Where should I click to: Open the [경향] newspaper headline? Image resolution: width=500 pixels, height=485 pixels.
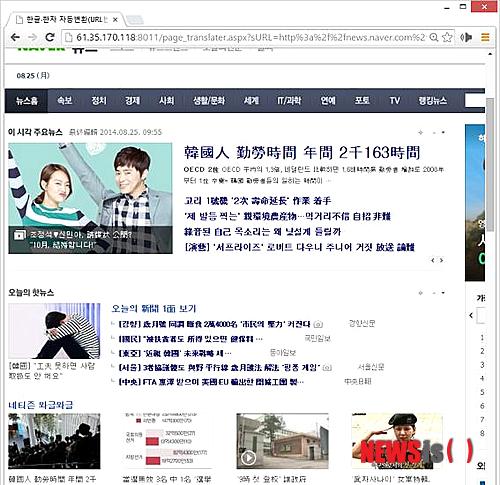pos(214,324)
